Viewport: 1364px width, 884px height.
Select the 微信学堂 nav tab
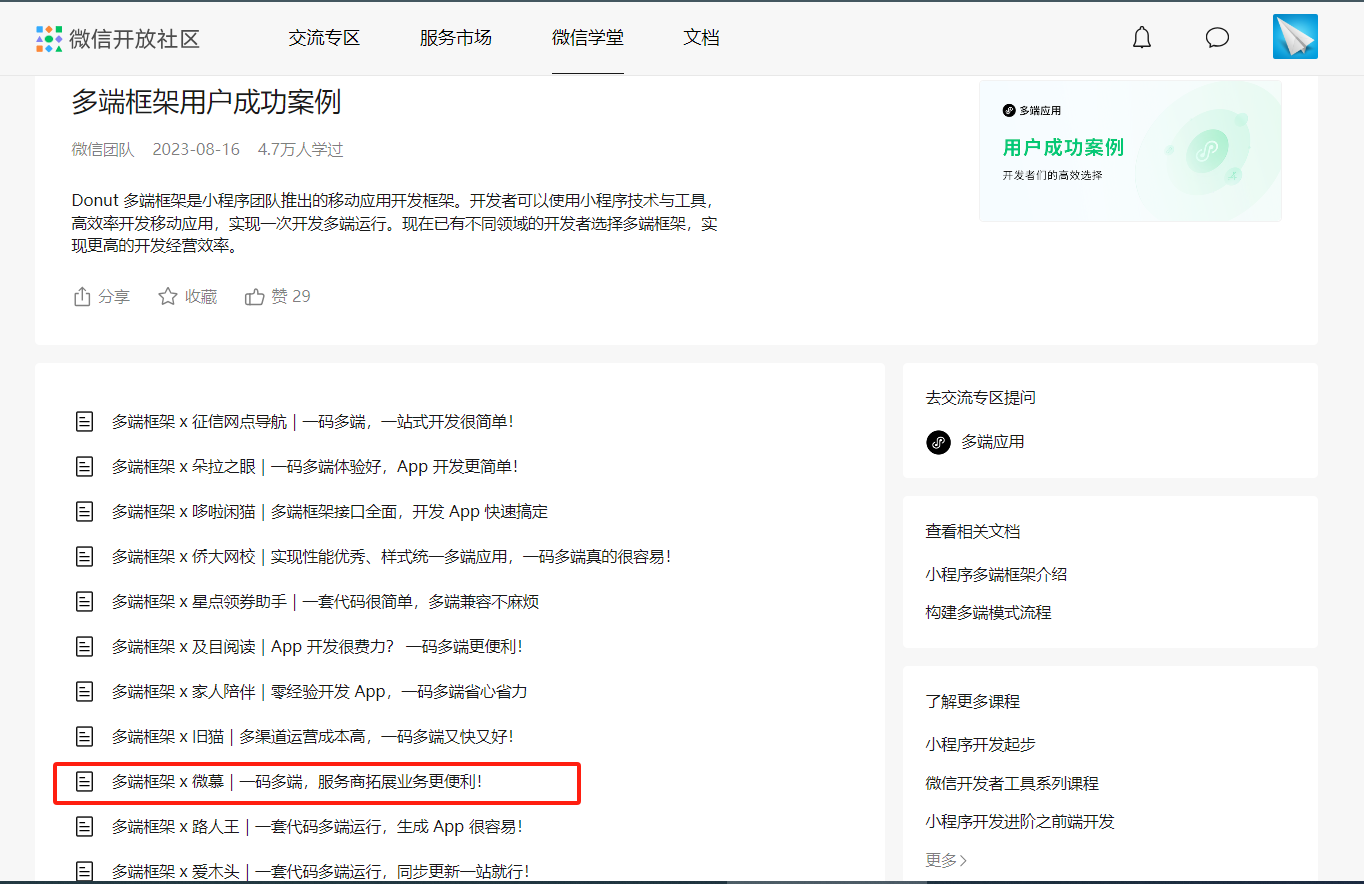[x=587, y=38]
